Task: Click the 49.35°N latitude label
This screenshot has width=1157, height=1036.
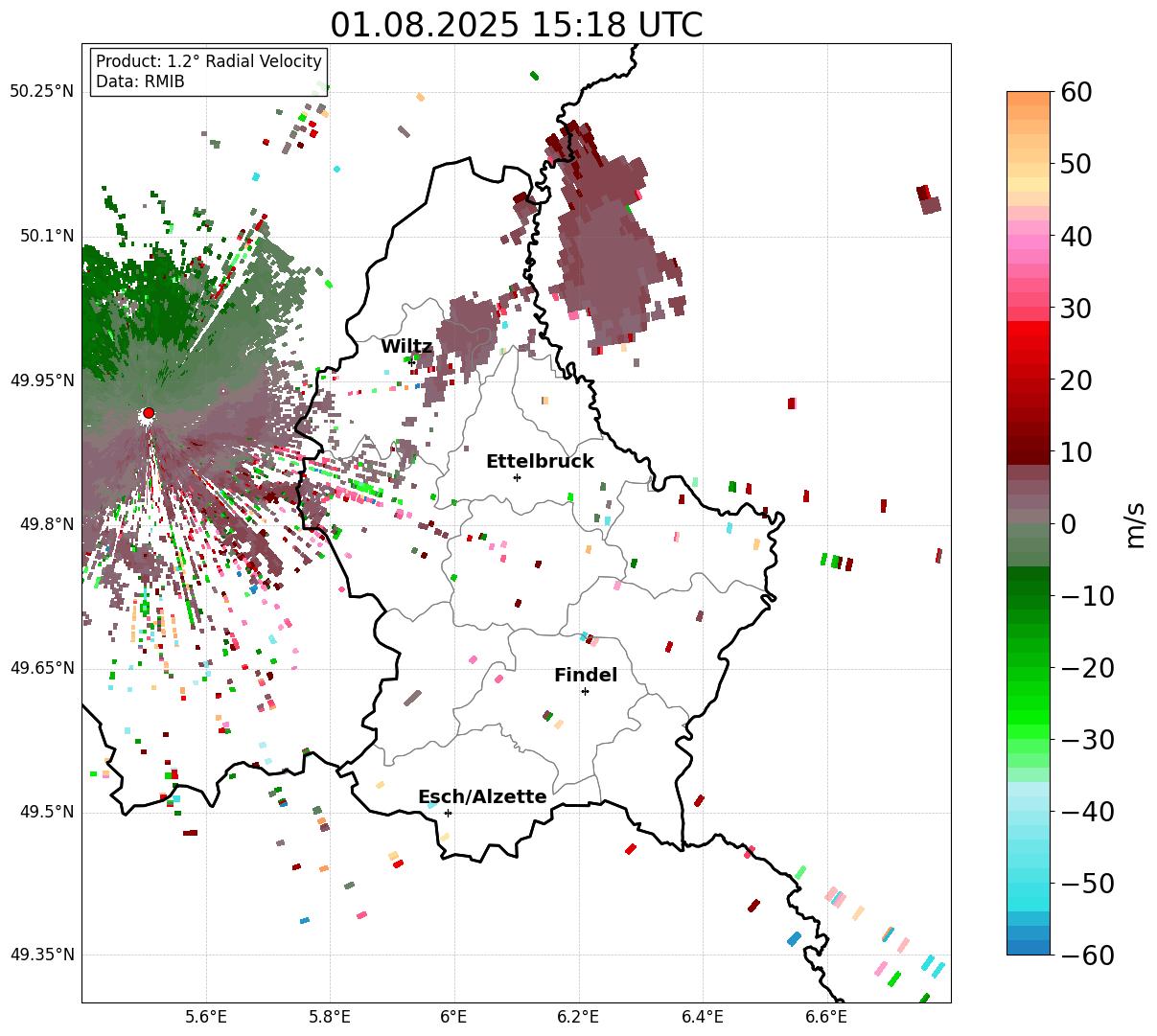Action: point(42,955)
